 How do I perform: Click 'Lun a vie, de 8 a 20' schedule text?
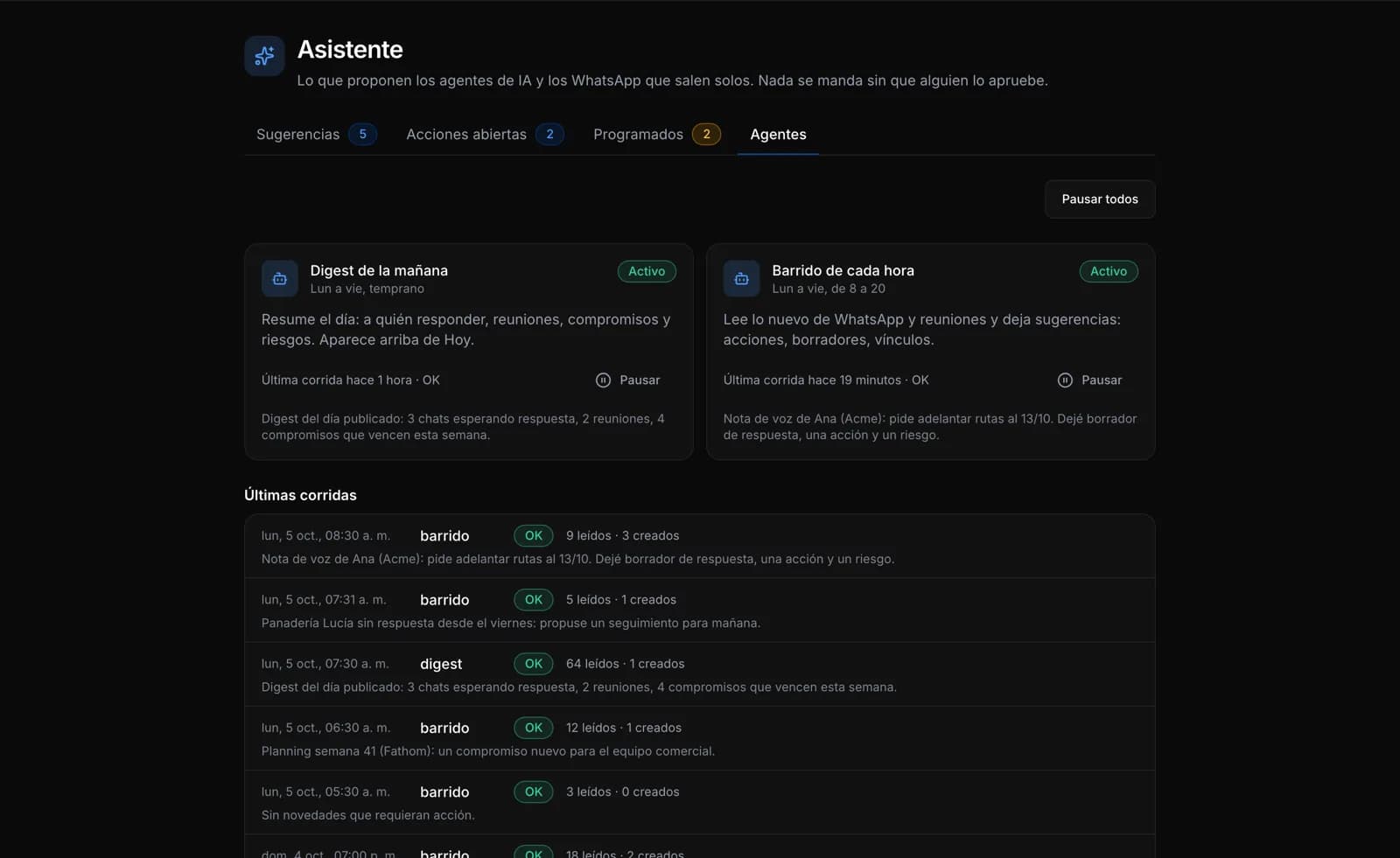(x=829, y=289)
